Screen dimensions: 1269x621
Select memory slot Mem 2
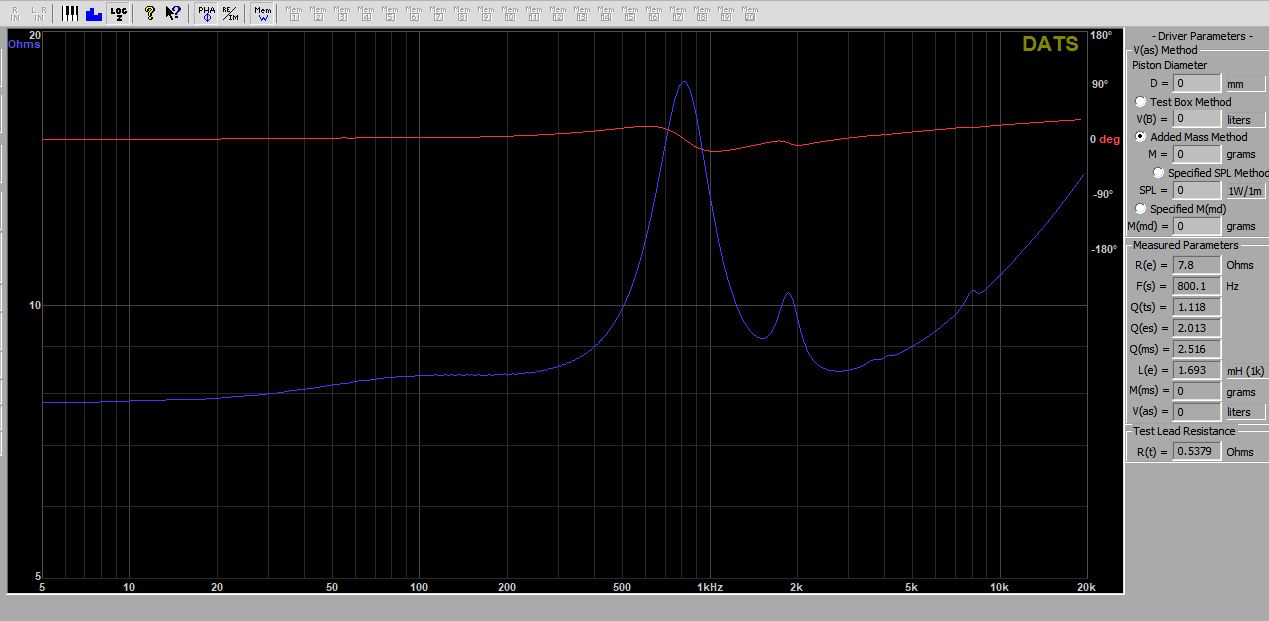(x=318, y=13)
